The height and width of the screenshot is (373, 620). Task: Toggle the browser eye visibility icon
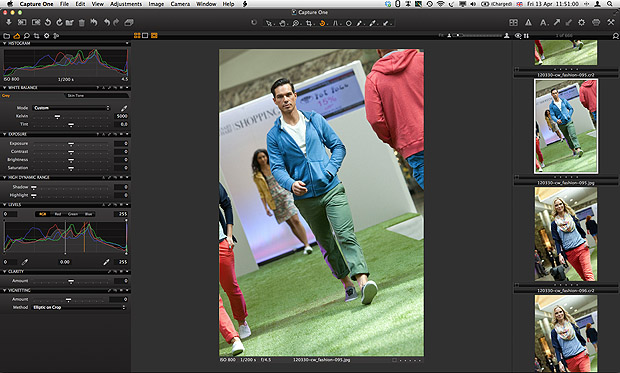[518, 36]
